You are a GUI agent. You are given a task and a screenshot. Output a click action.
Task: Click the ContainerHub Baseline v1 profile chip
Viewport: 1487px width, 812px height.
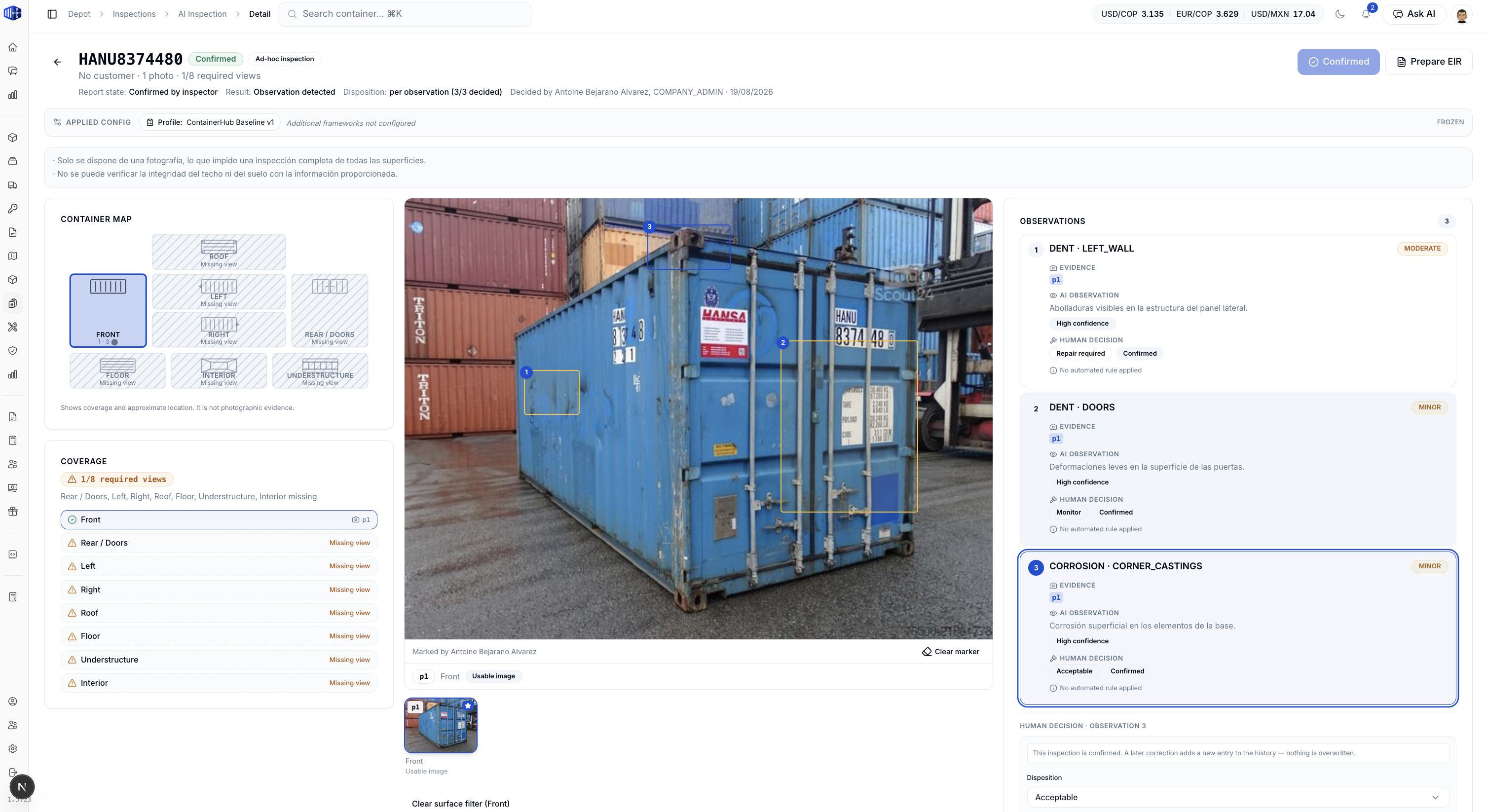210,122
